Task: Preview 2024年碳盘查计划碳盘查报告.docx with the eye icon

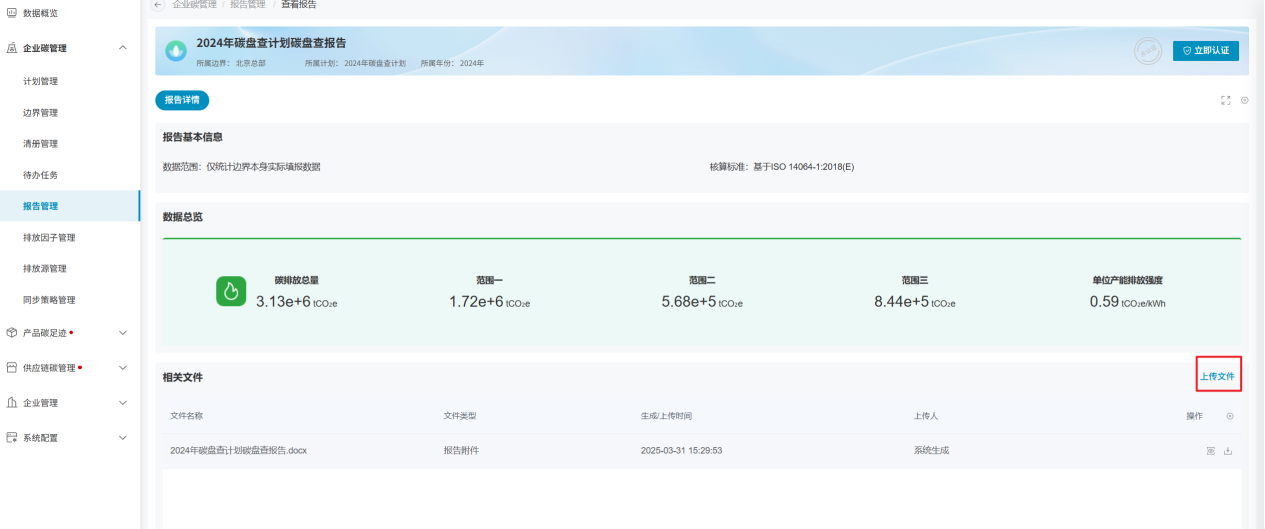Action: coord(1210,451)
